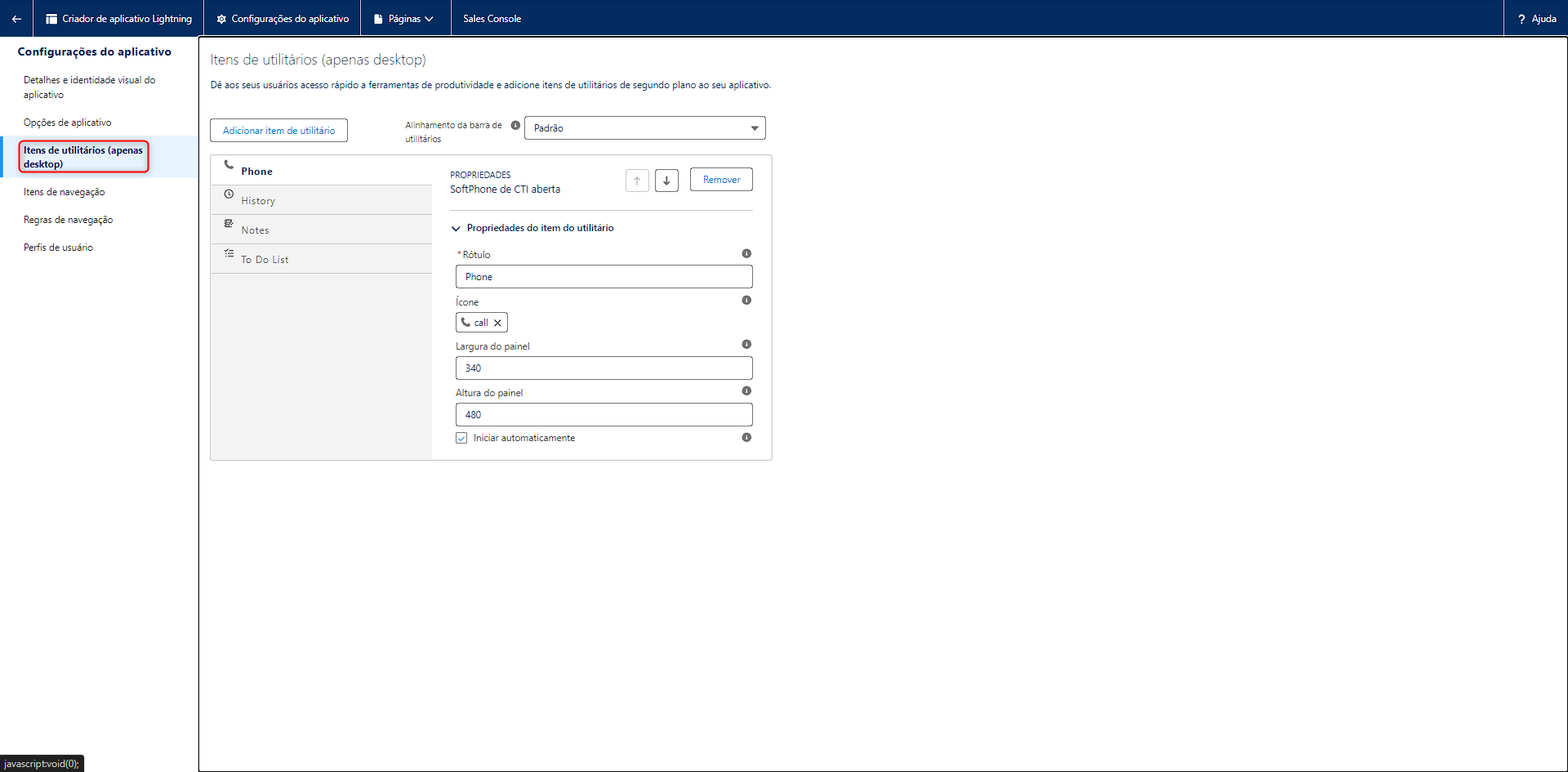
Task: Click the Ajuda question mark icon
Action: (x=1521, y=19)
